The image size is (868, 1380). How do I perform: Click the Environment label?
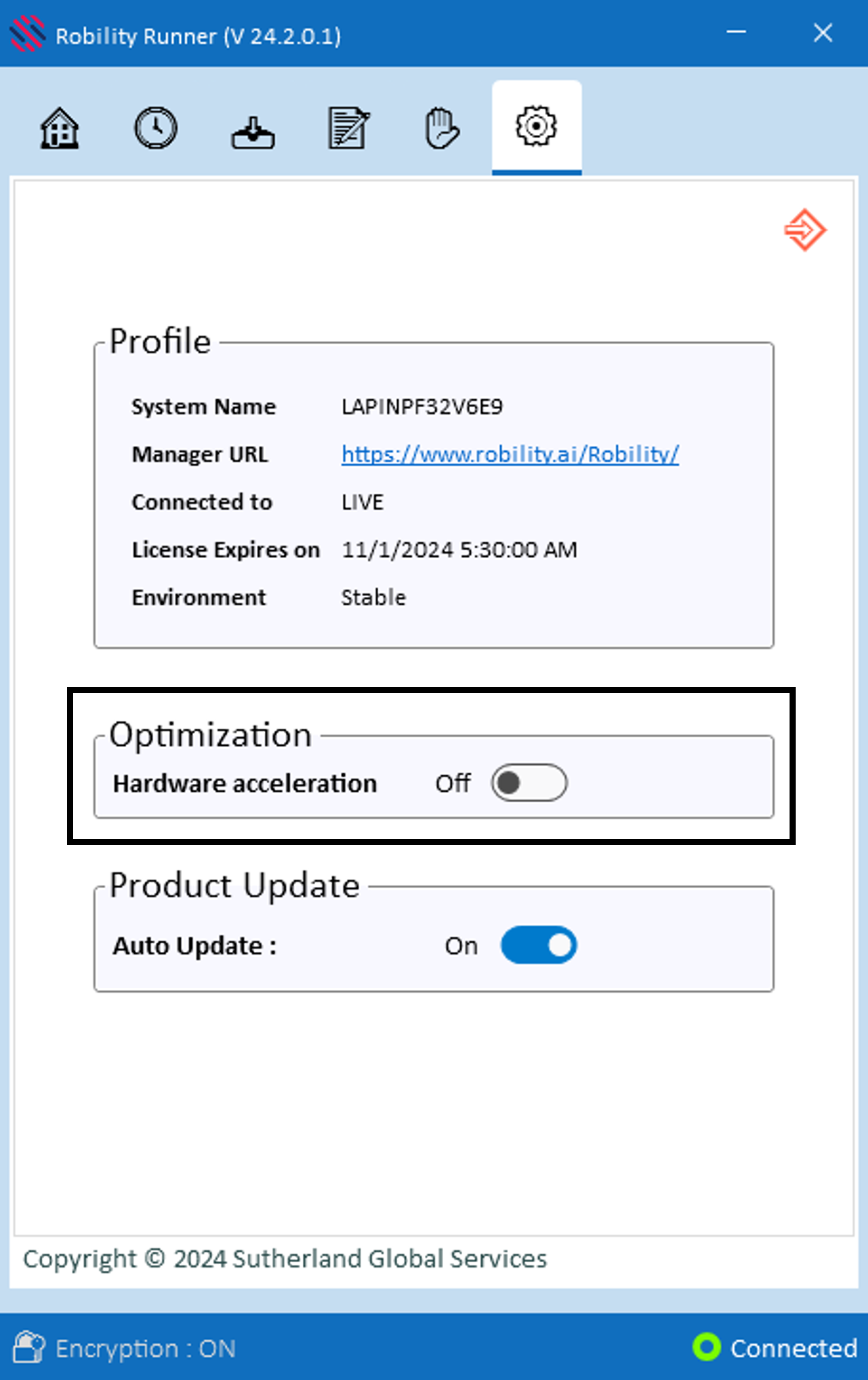coord(199,597)
